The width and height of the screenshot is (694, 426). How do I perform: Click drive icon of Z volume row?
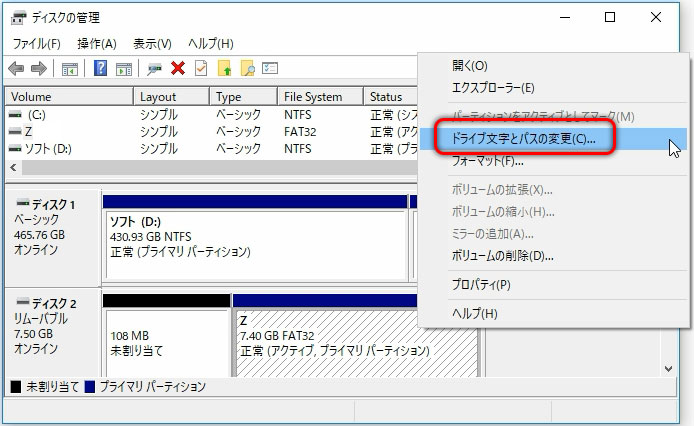click(15, 132)
